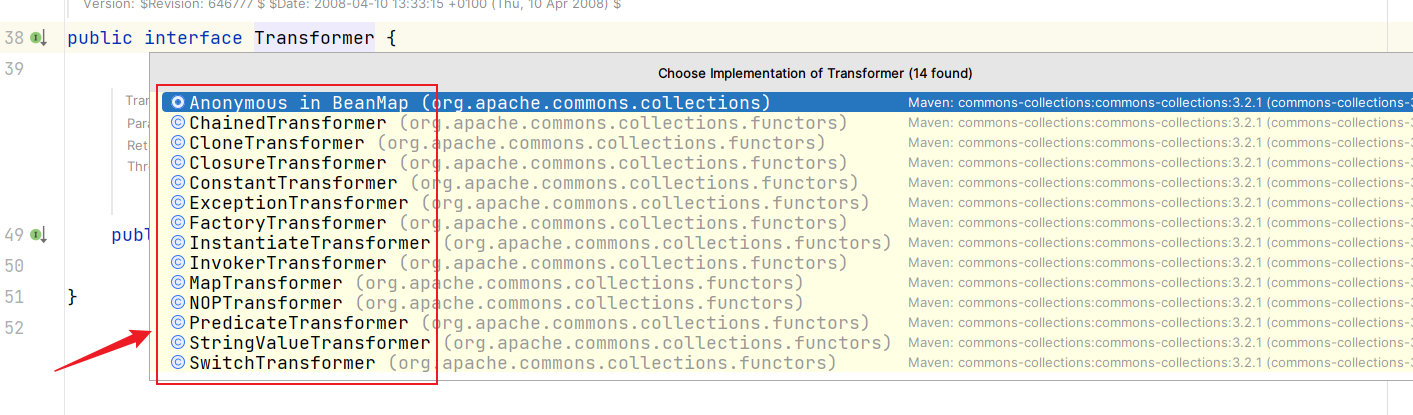This screenshot has width=1413, height=415.
Task: Click the Transformer interface name in code
Action: pos(314,39)
